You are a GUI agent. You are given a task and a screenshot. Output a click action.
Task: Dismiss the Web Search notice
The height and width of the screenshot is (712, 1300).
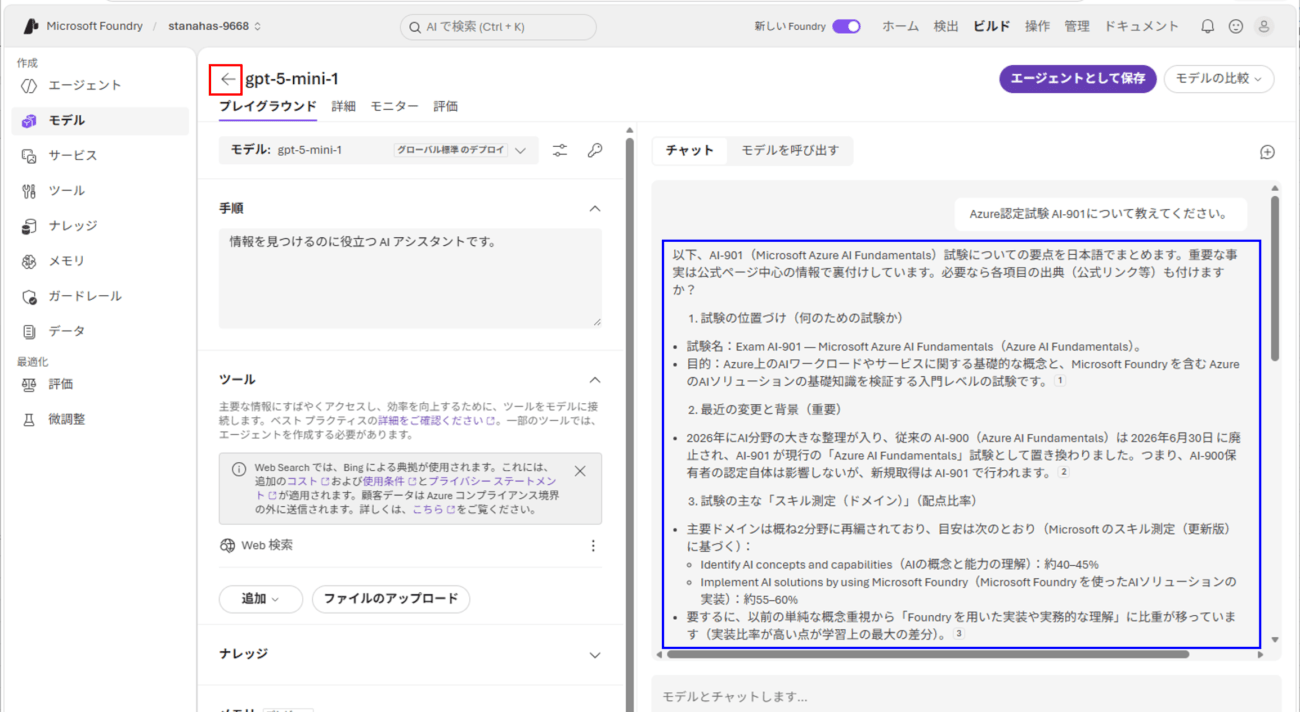(580, 470)
